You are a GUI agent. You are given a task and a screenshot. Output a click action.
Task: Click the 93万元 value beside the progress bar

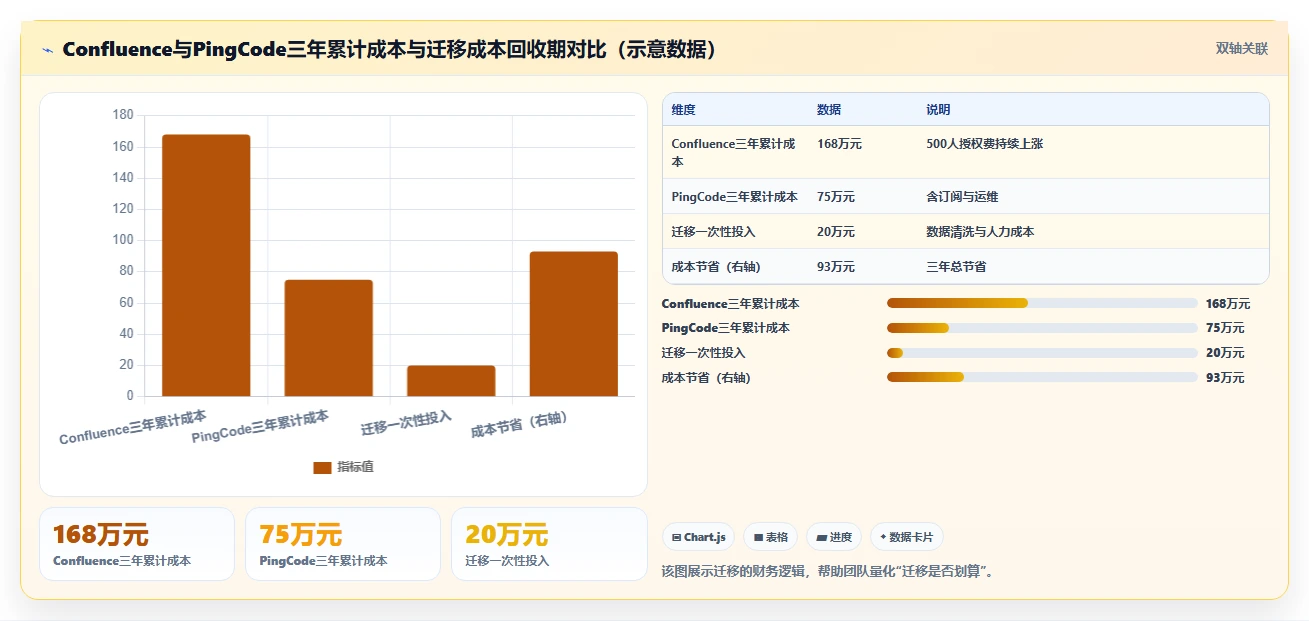click(1225, 378)
